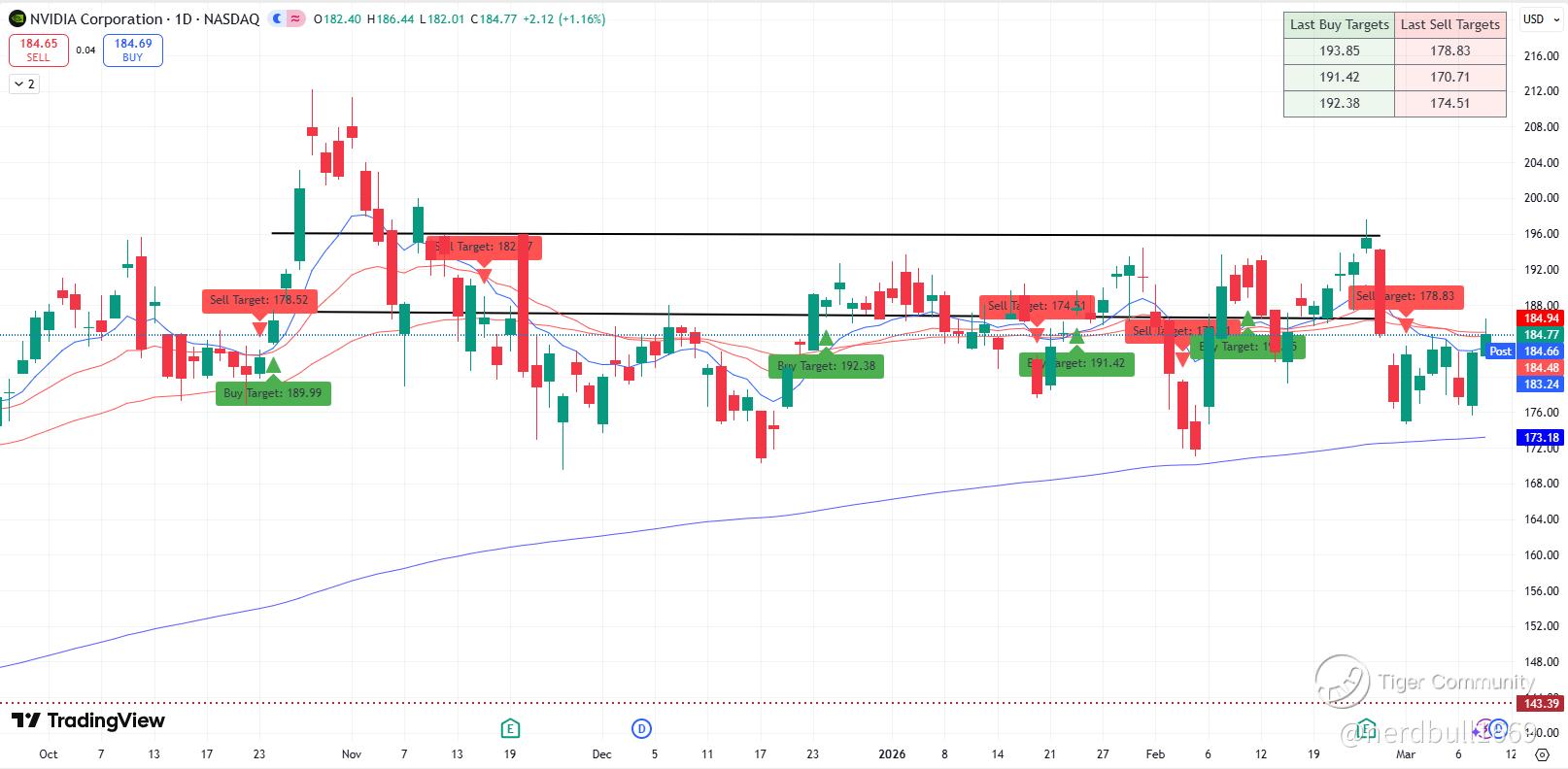Click the Last Sell Targets table header

[x=1450, y=24]
